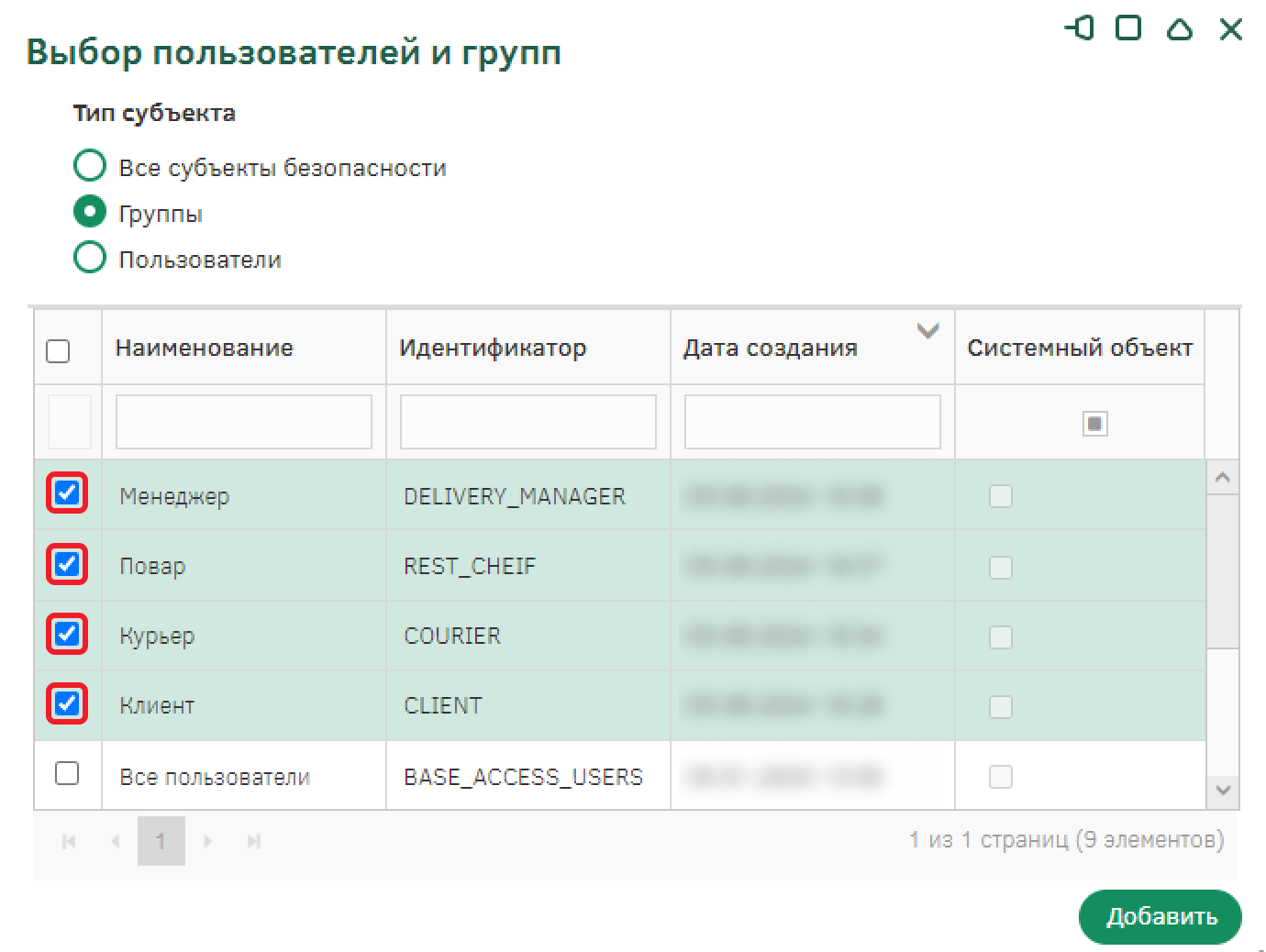Go to the next page of the list

pyautogui.click(x=208, y=841)
